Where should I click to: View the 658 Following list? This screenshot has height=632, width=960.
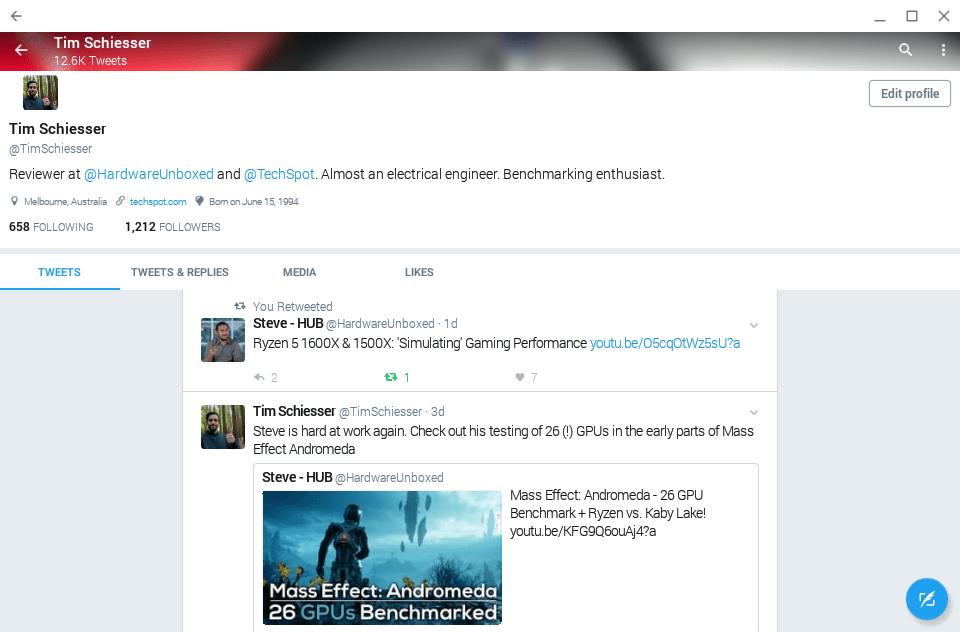click(x=51, y=227)
